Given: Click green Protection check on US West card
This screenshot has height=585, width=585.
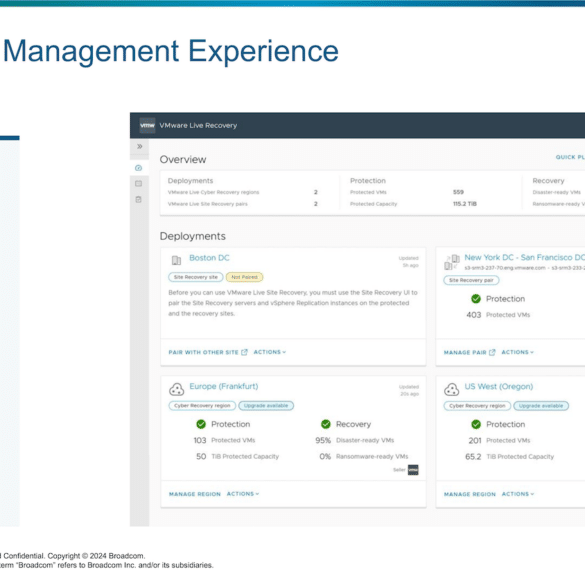Looking at the screenshot, I should [x=476, y=424].
